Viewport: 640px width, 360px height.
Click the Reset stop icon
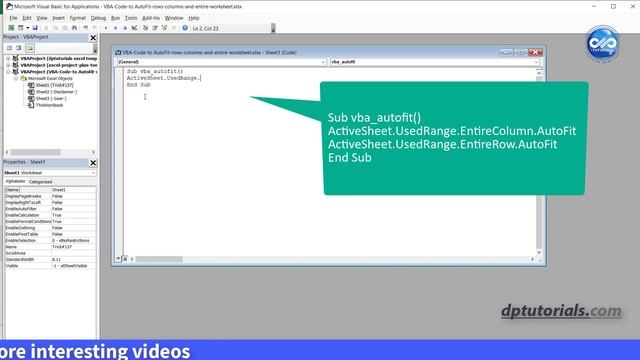point(125,28)
